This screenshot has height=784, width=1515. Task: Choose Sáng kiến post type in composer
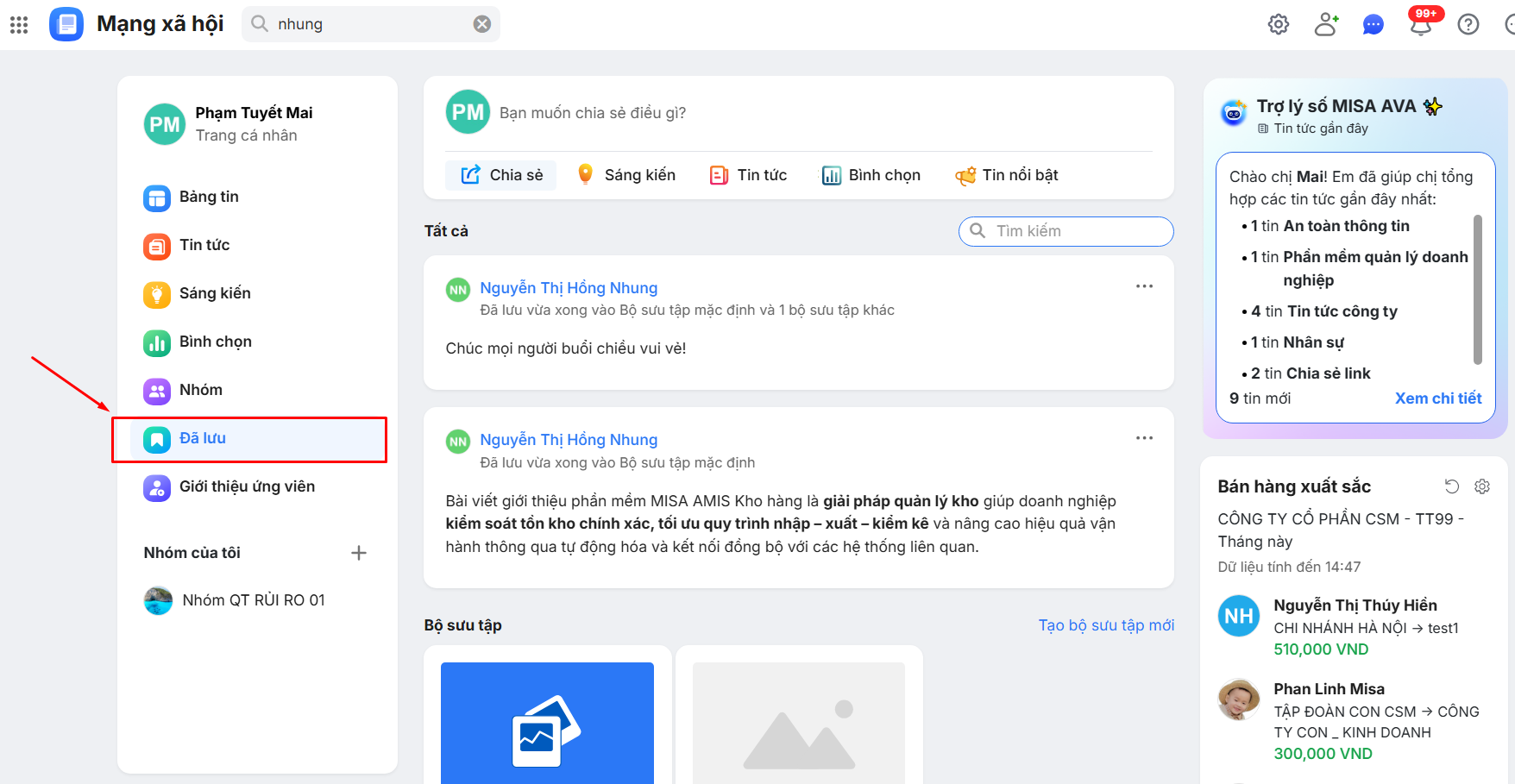(x=625, y=175)
